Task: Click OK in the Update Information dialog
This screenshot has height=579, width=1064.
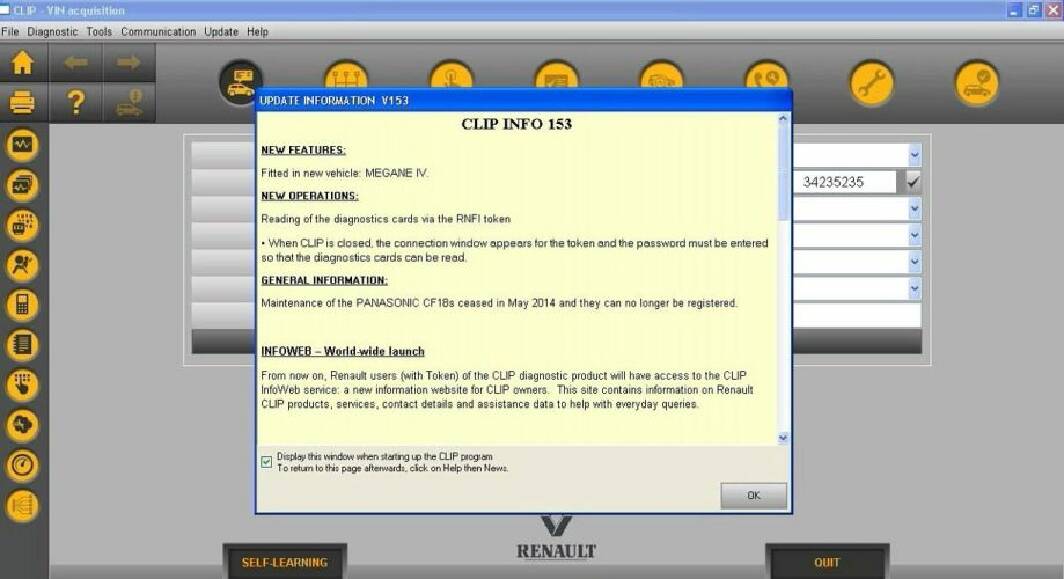Action: click(x=753, y=496)
